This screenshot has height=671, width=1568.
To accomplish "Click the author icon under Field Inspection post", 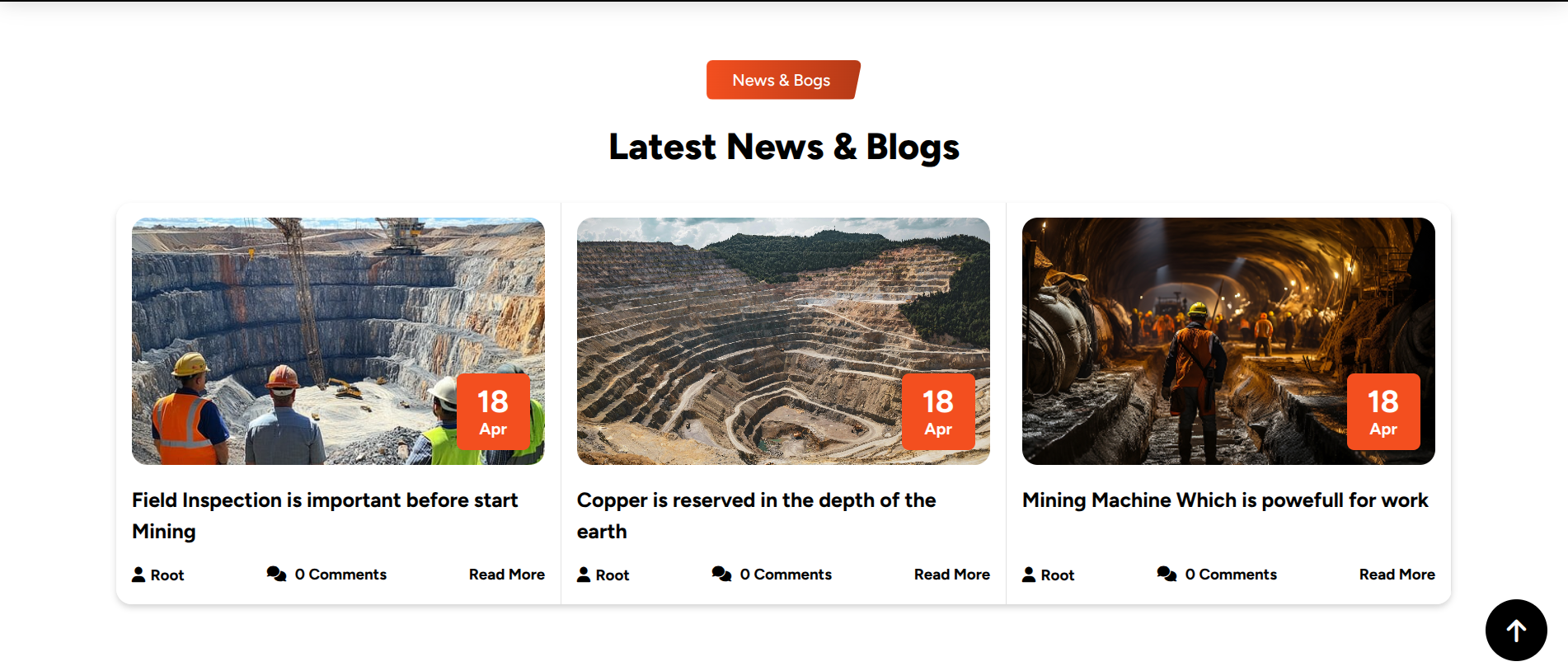I will pyautogui.click(x=138, y=575).
